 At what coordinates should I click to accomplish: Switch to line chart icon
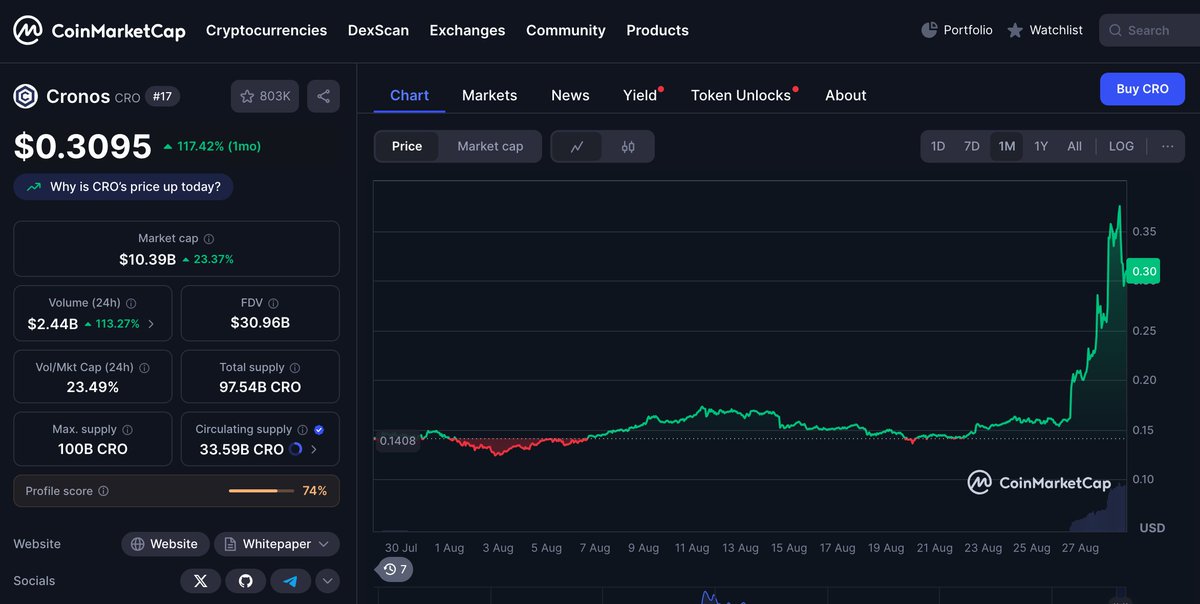[577, 146]
